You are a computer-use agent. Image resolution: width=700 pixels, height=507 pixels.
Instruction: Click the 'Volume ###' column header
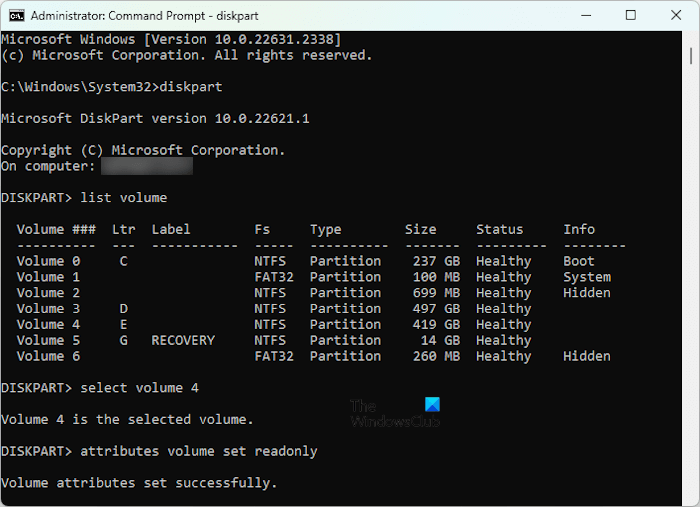[x=56, y=229]
